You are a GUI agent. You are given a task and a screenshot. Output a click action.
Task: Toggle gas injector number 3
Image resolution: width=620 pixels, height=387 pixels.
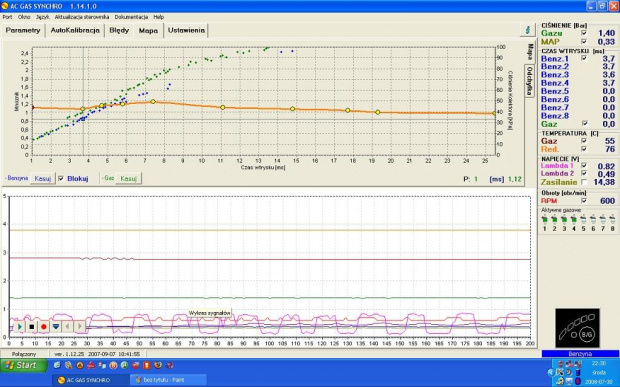[x=564, y=219]
